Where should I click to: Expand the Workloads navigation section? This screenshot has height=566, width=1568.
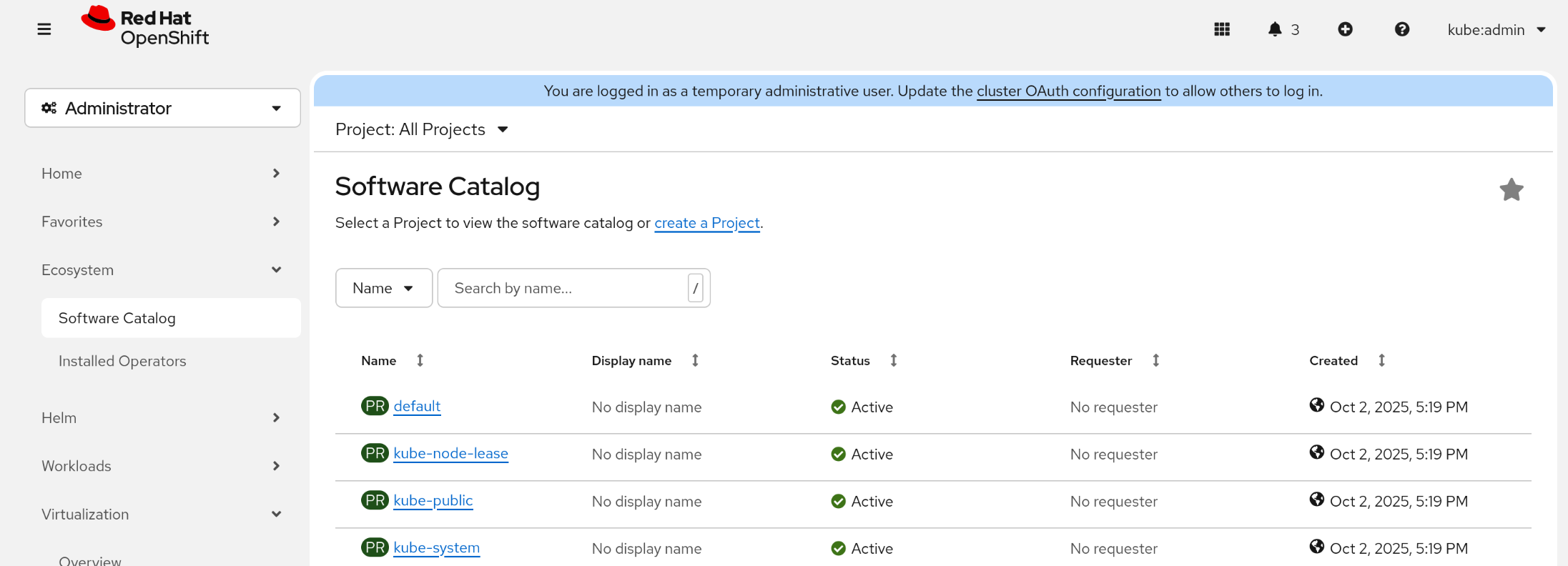point(161,466)
